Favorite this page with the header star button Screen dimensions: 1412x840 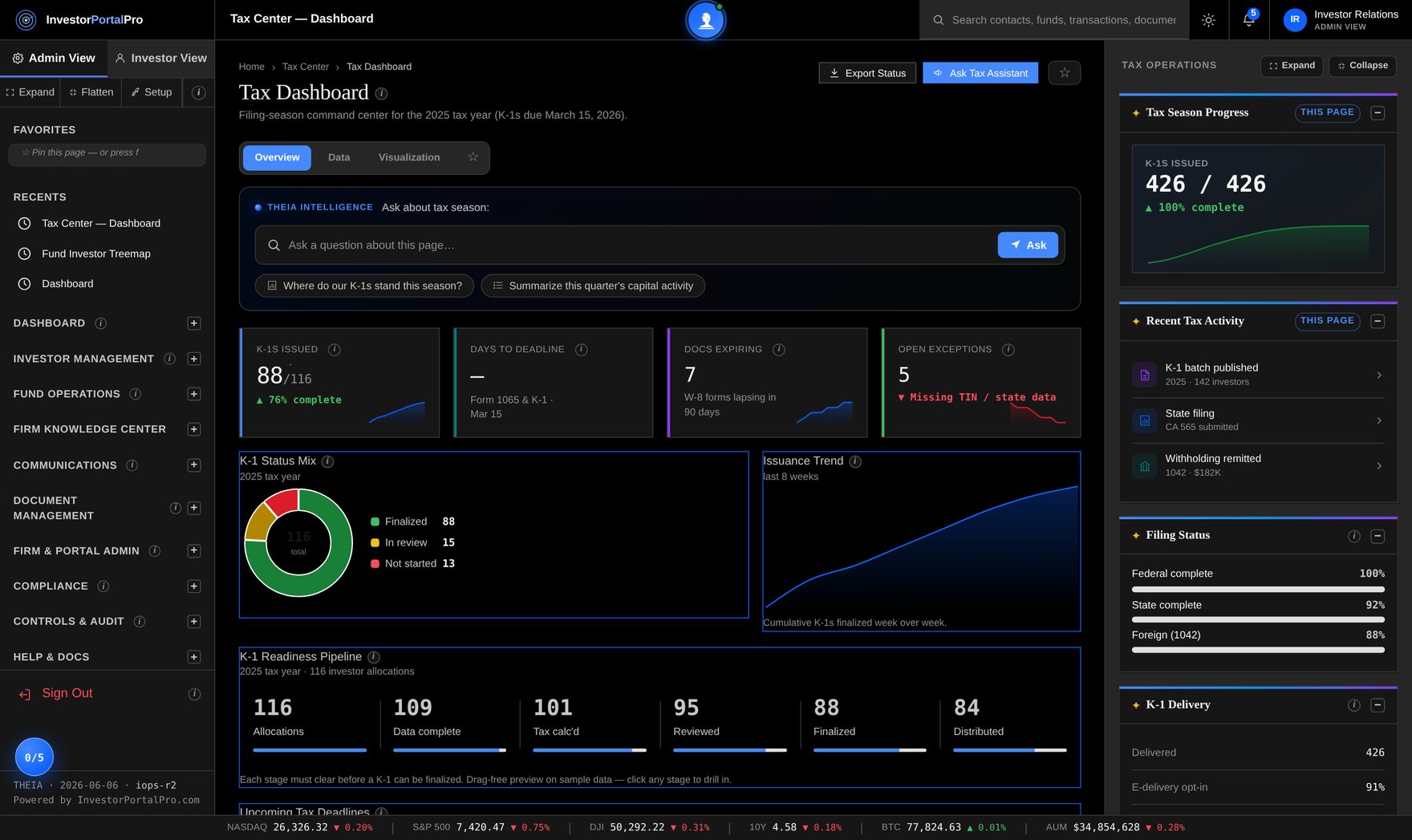[x=1065, y=73]
